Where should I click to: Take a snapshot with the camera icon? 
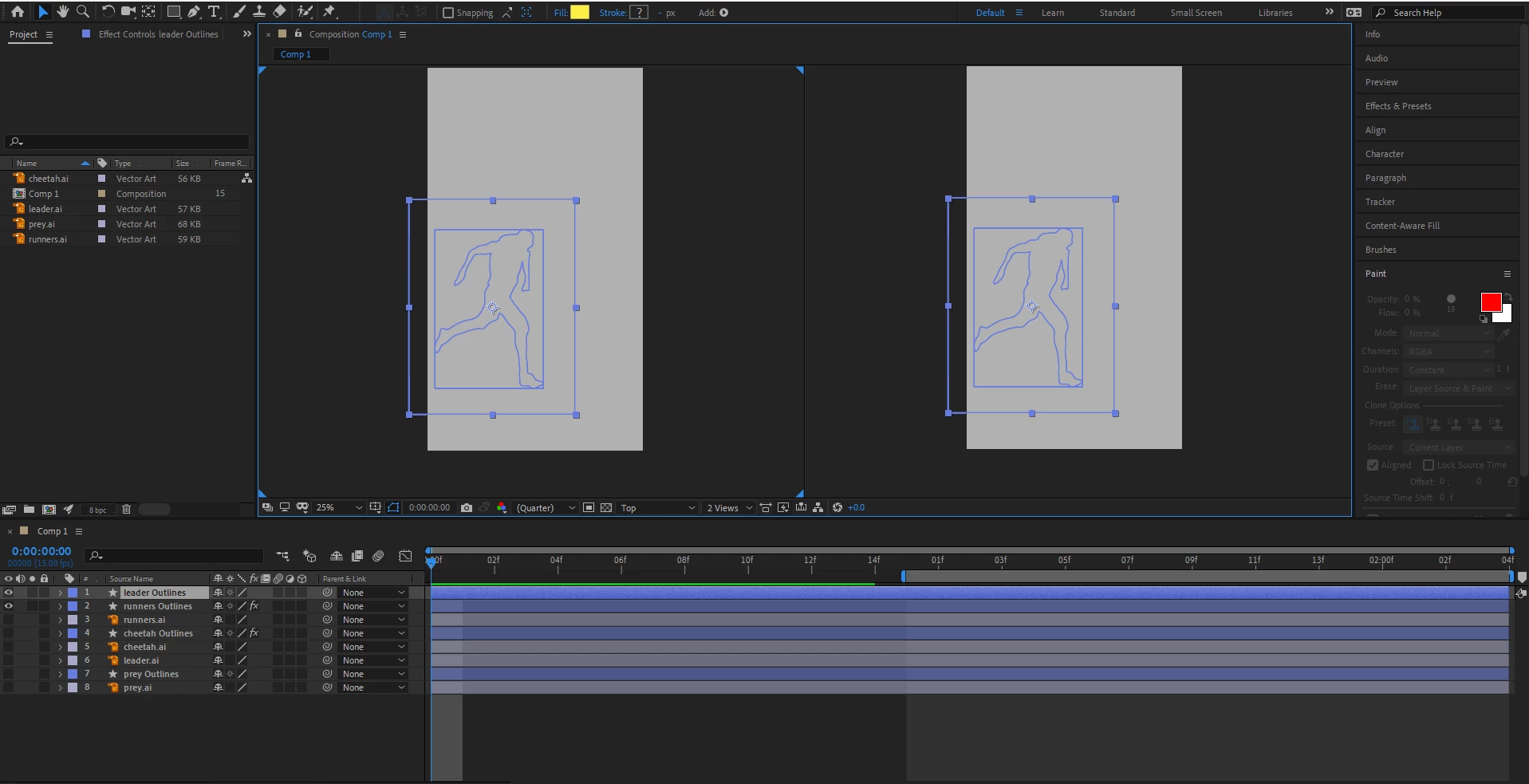[x=467, y=507]
